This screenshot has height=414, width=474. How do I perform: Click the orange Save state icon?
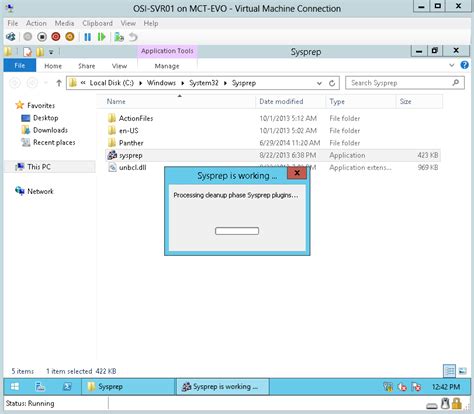pyautogui.click(x=70, y=37)
